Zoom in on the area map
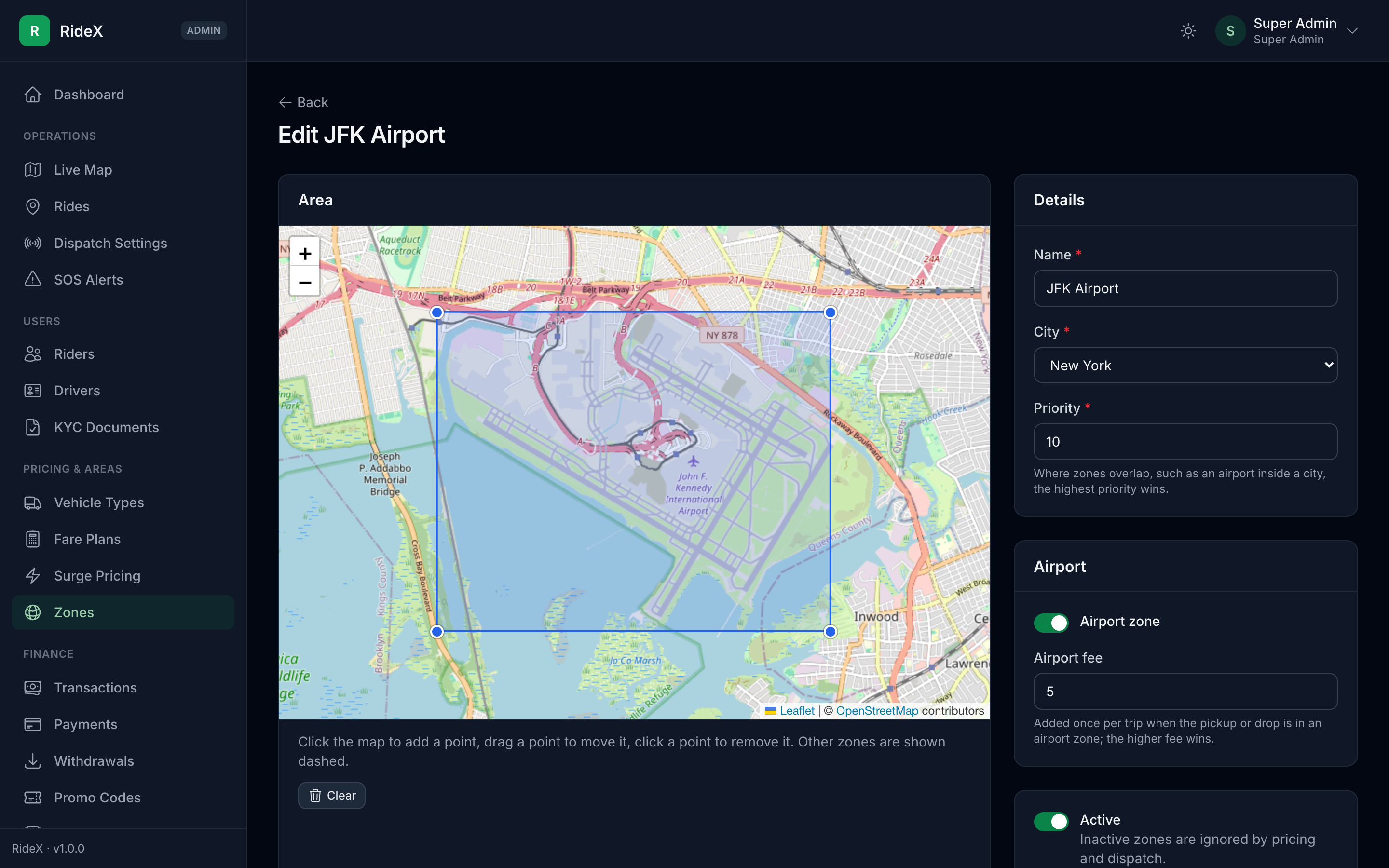1389x868 pixels. pyautogui.click(x=305, y=253)
